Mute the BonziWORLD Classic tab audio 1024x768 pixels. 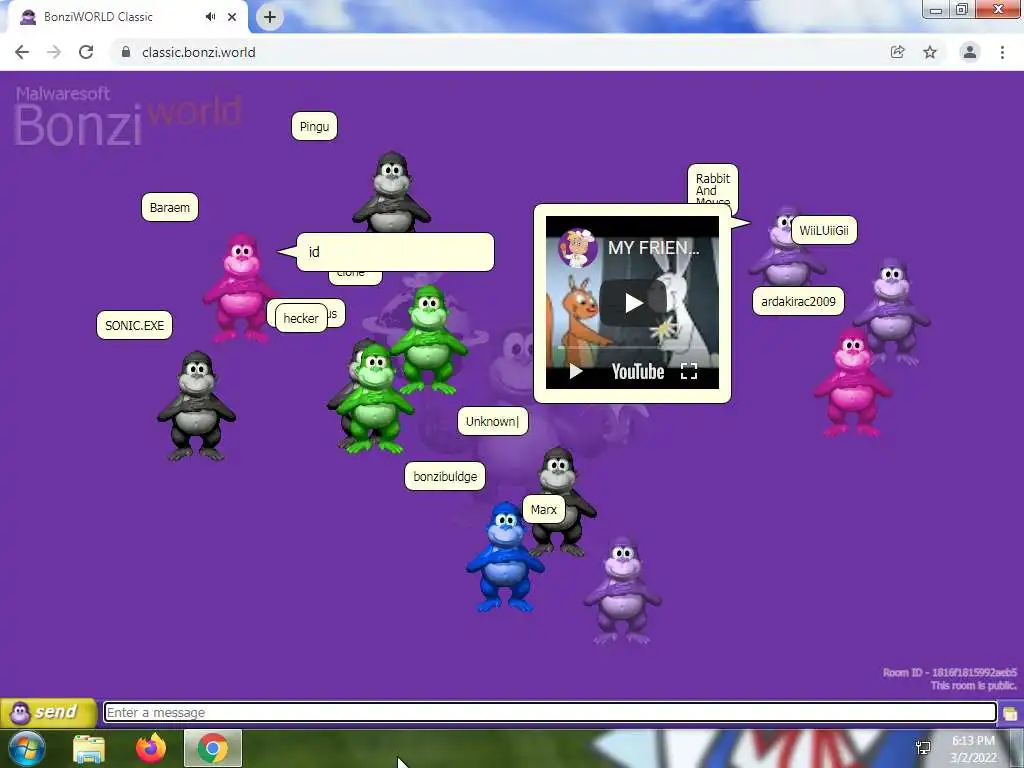tap(210, 17)
